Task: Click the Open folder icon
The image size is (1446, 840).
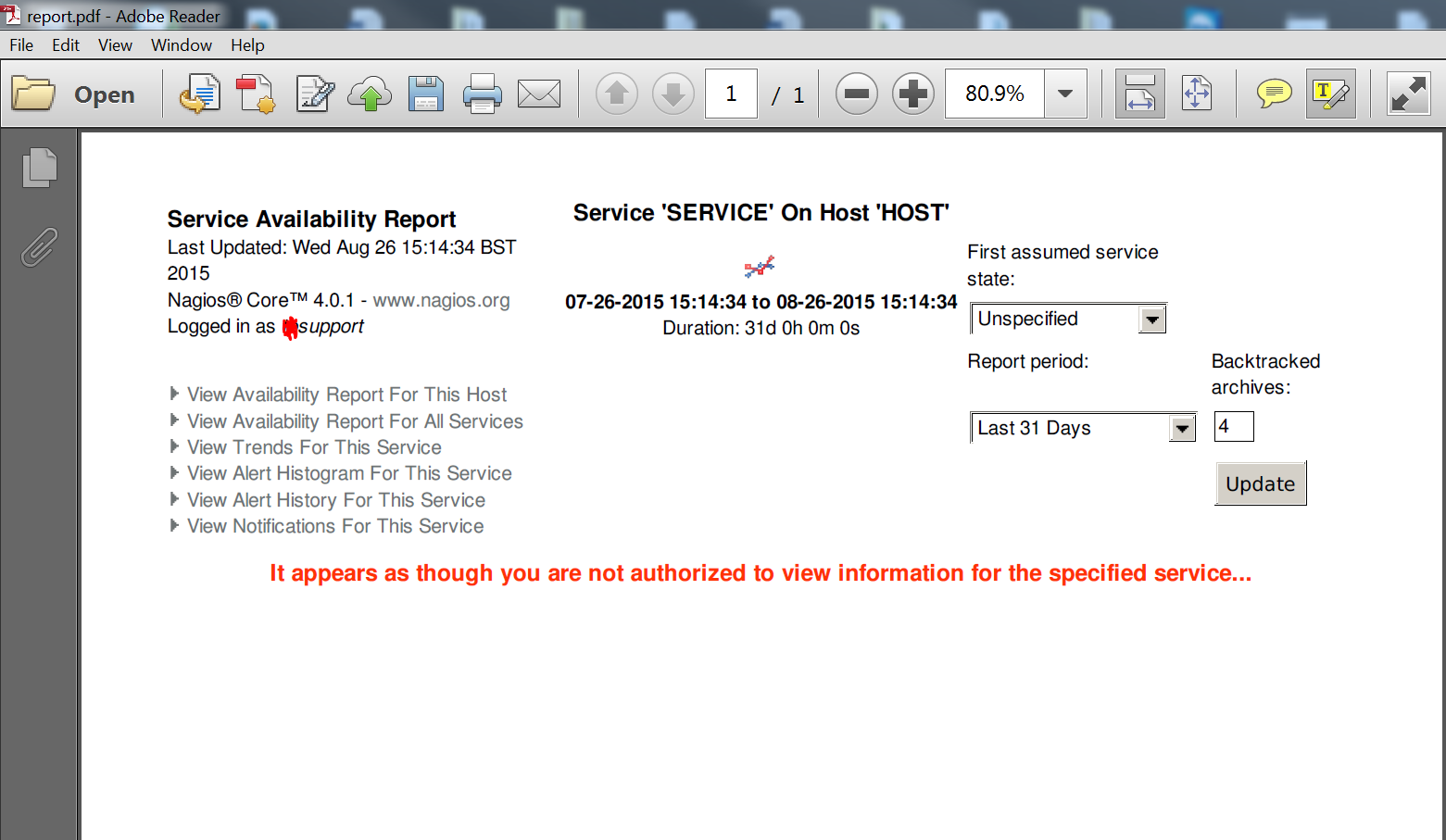Action: click(x=34, y=94)
